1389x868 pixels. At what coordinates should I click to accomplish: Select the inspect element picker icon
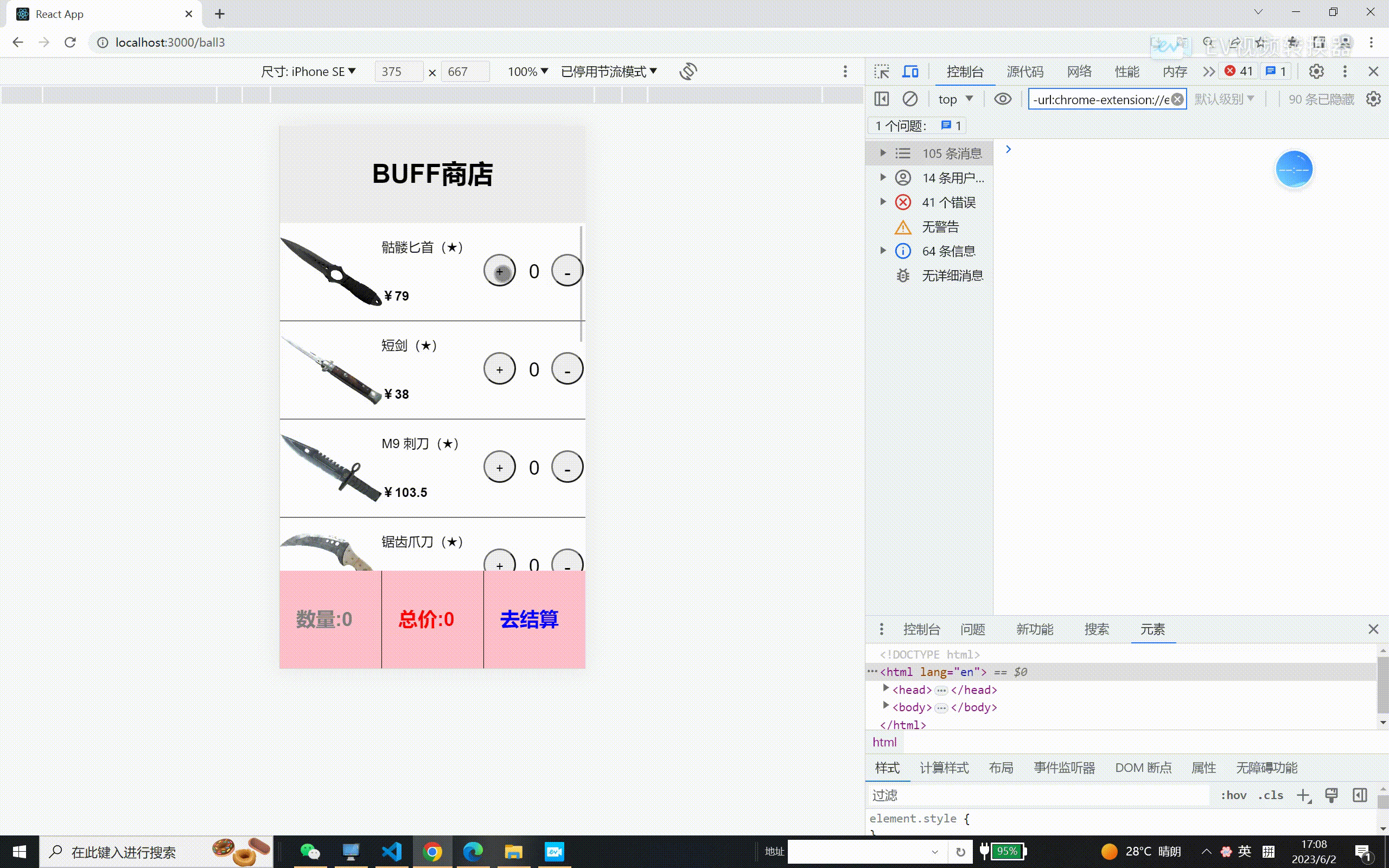point(881,71)
